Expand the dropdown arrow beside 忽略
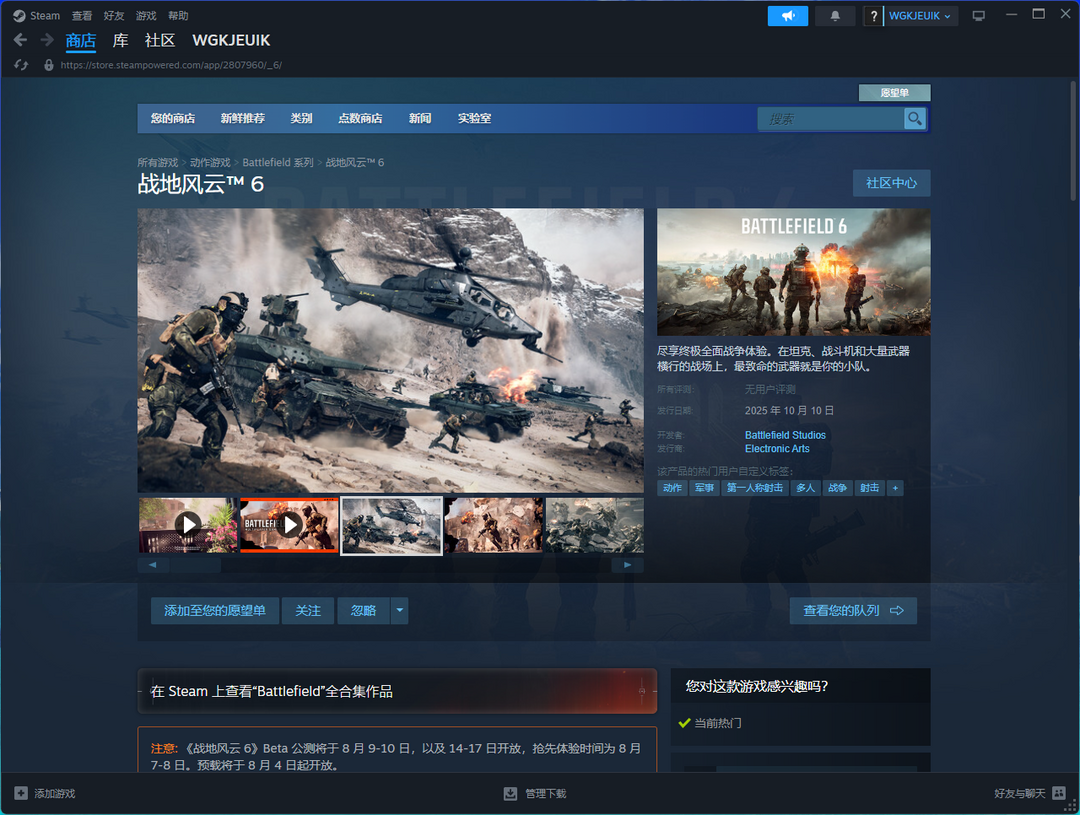The width and height of the screenshot is (1080, 815). coord(399,610)
